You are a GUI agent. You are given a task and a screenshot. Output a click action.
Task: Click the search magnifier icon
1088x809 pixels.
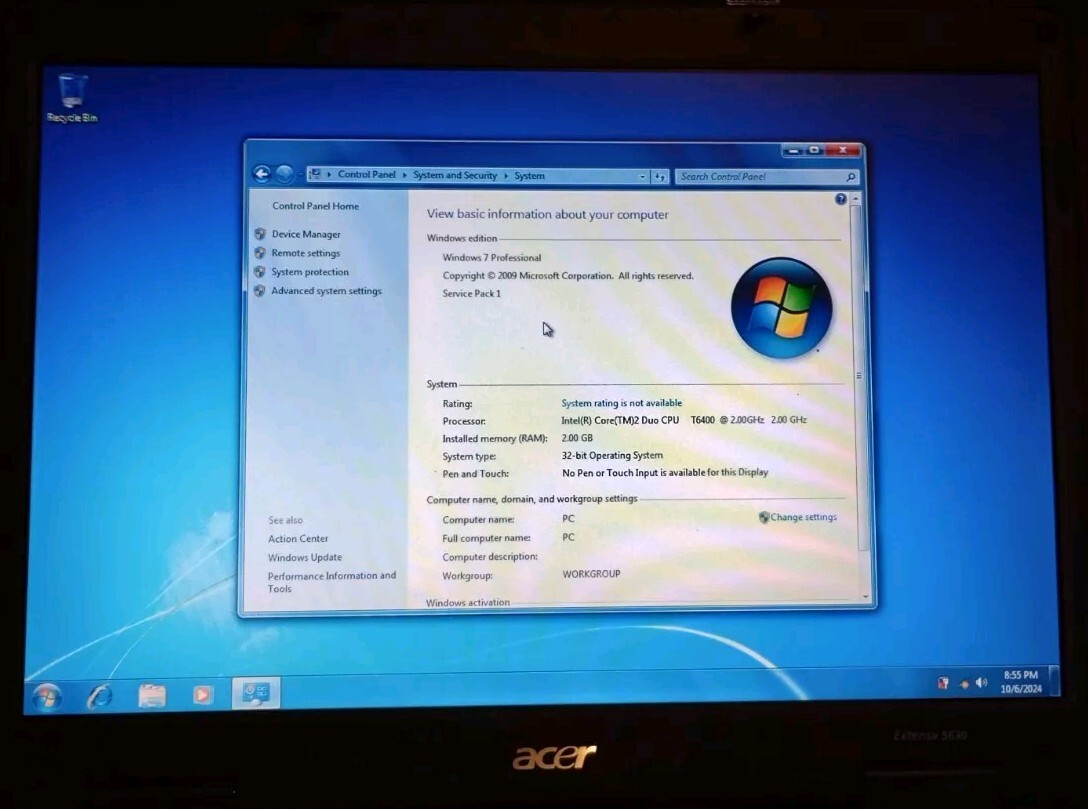851,177
